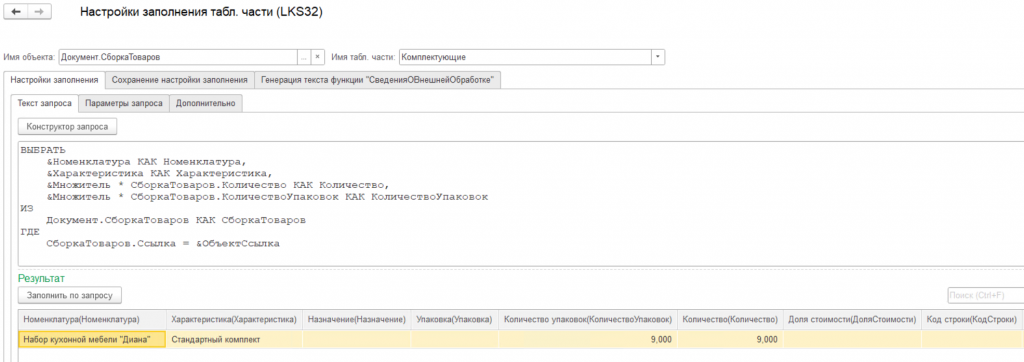Viewport: 1024px width, 362px height.
Task: Select the Набор кухонной мебели "Диана" cell
Action: pos(92,339)
